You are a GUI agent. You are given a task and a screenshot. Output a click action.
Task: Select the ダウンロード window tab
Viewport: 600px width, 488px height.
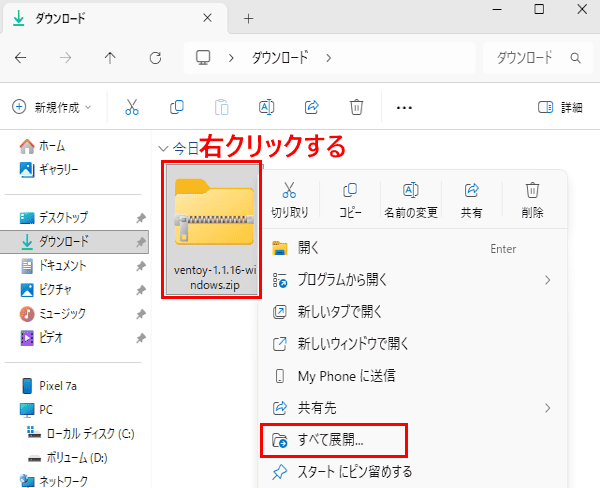pos(115,18)
